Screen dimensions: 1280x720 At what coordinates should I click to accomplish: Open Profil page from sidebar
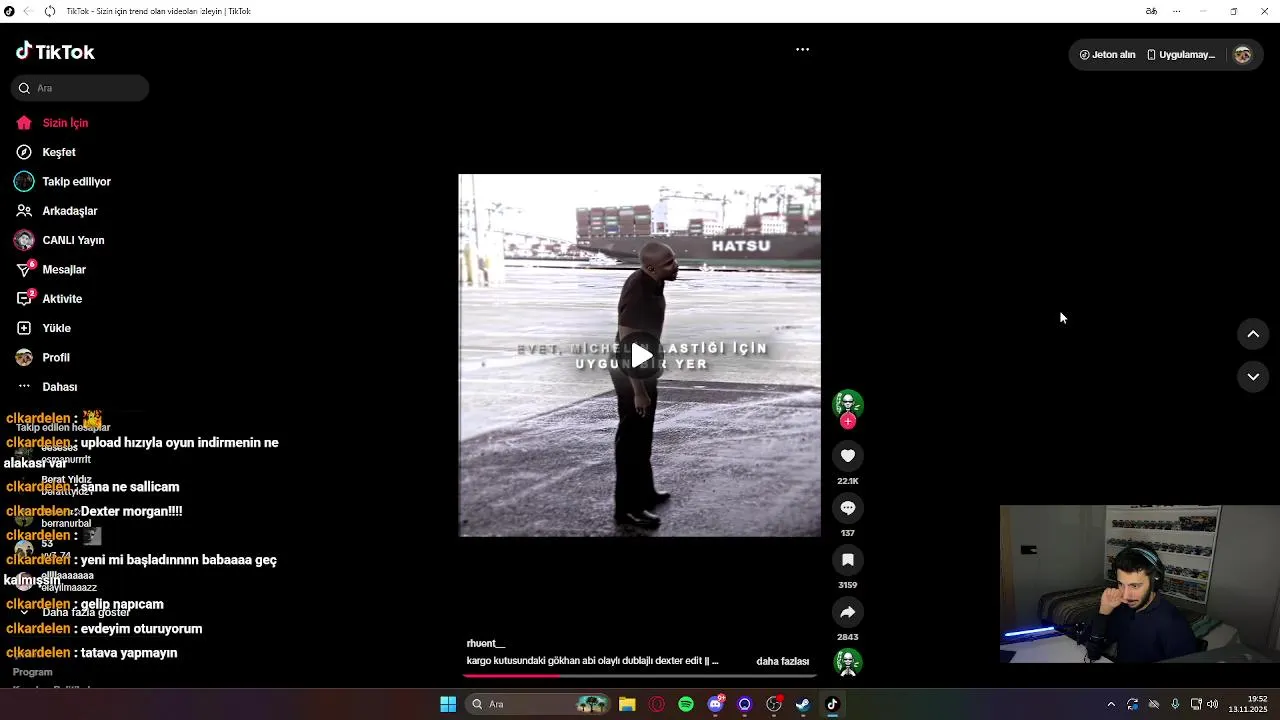click(x=56, y=358)
